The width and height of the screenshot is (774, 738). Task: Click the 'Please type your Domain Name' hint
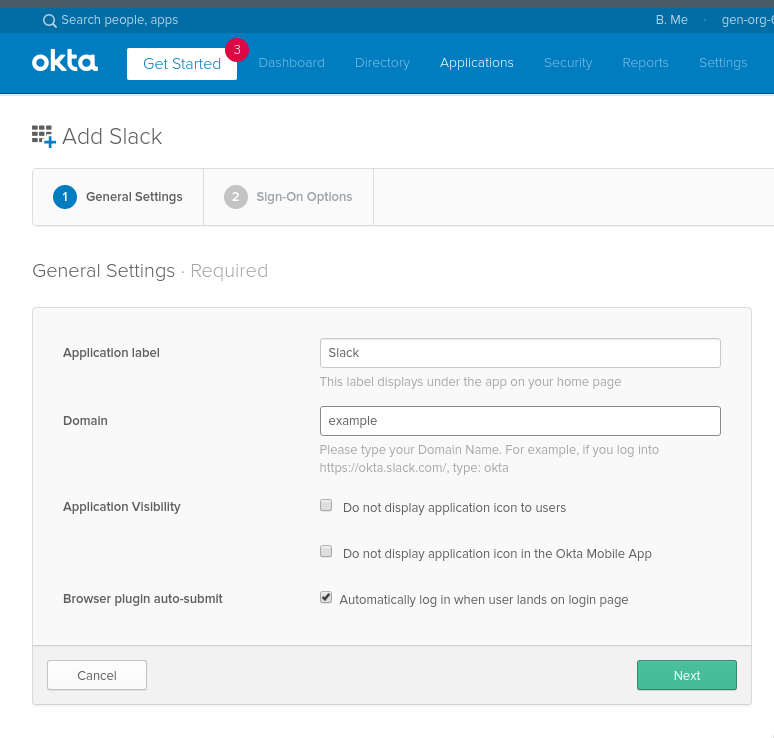[489, 459]
